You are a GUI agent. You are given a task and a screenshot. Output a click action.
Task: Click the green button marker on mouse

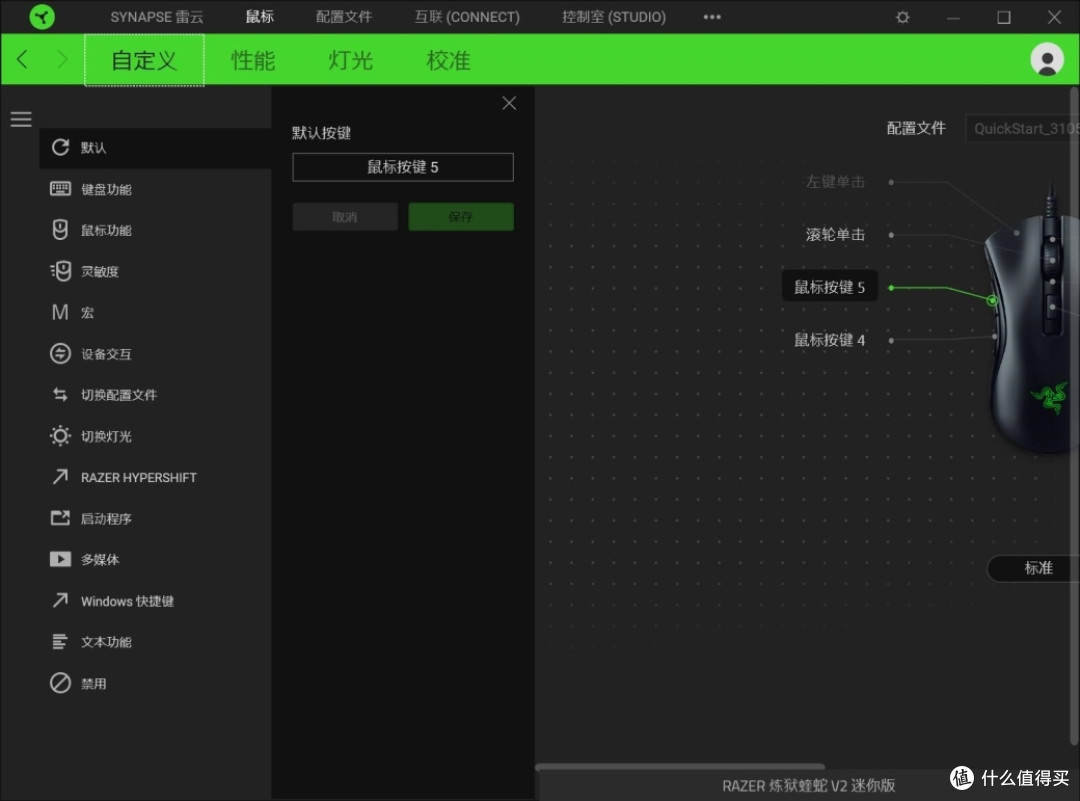992,300
